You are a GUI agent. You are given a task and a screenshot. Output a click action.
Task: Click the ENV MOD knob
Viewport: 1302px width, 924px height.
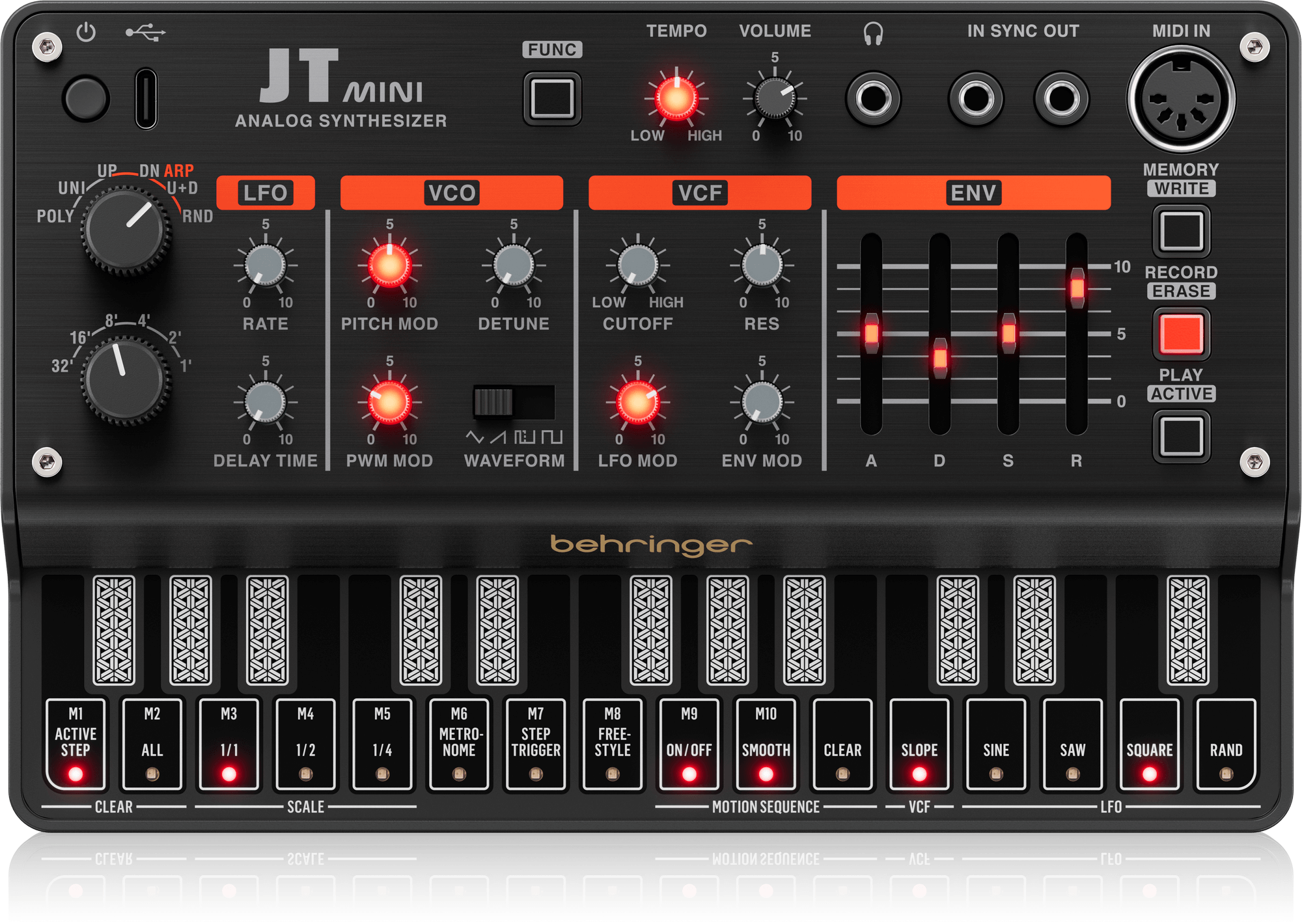point(762,402)
